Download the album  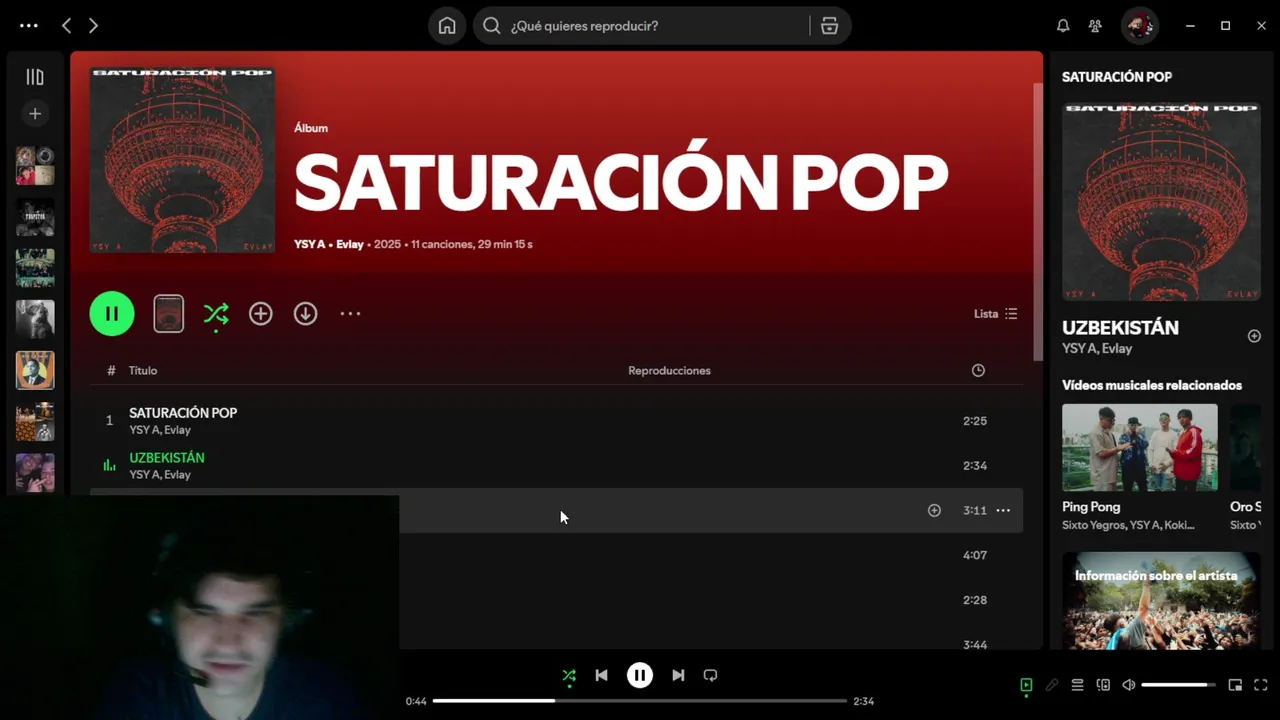pos(306,314)
